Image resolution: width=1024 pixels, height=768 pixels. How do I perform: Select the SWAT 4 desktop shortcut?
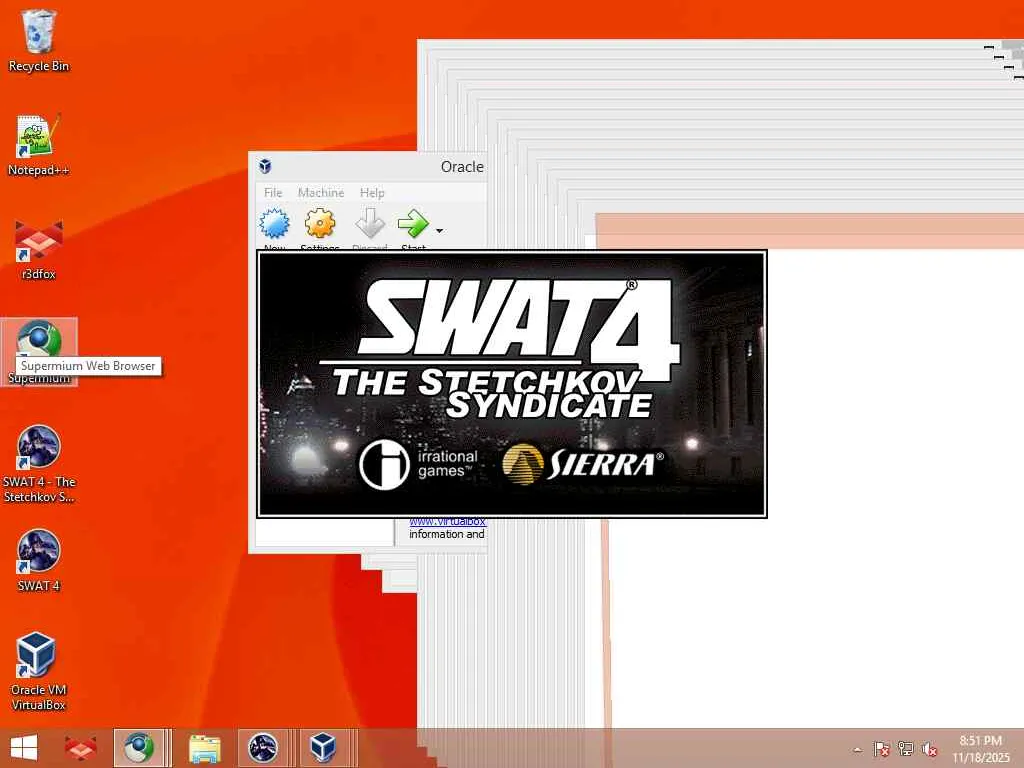pos(39,560)
